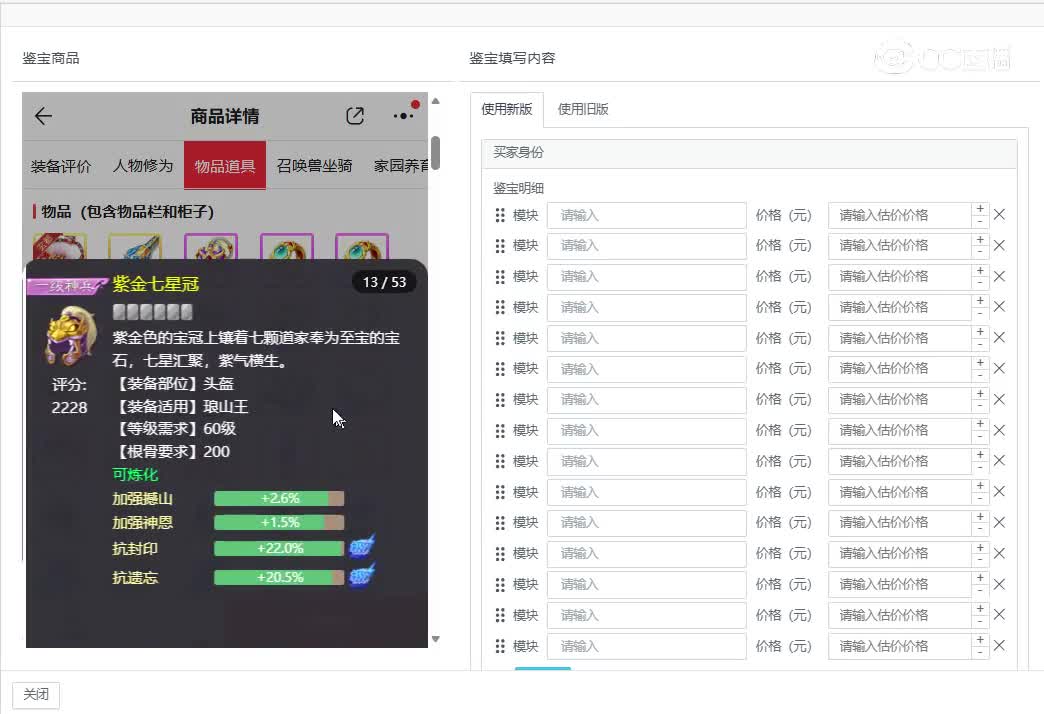Click the 关闭 button
This screenshot has height=714, width=1044.
(36, 695)
